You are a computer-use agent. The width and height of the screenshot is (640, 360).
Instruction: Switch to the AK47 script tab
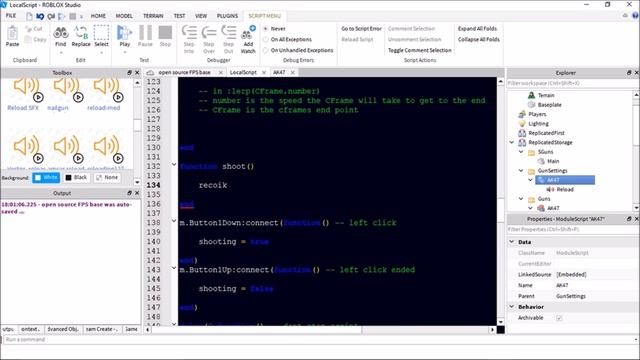pos(279,72)
